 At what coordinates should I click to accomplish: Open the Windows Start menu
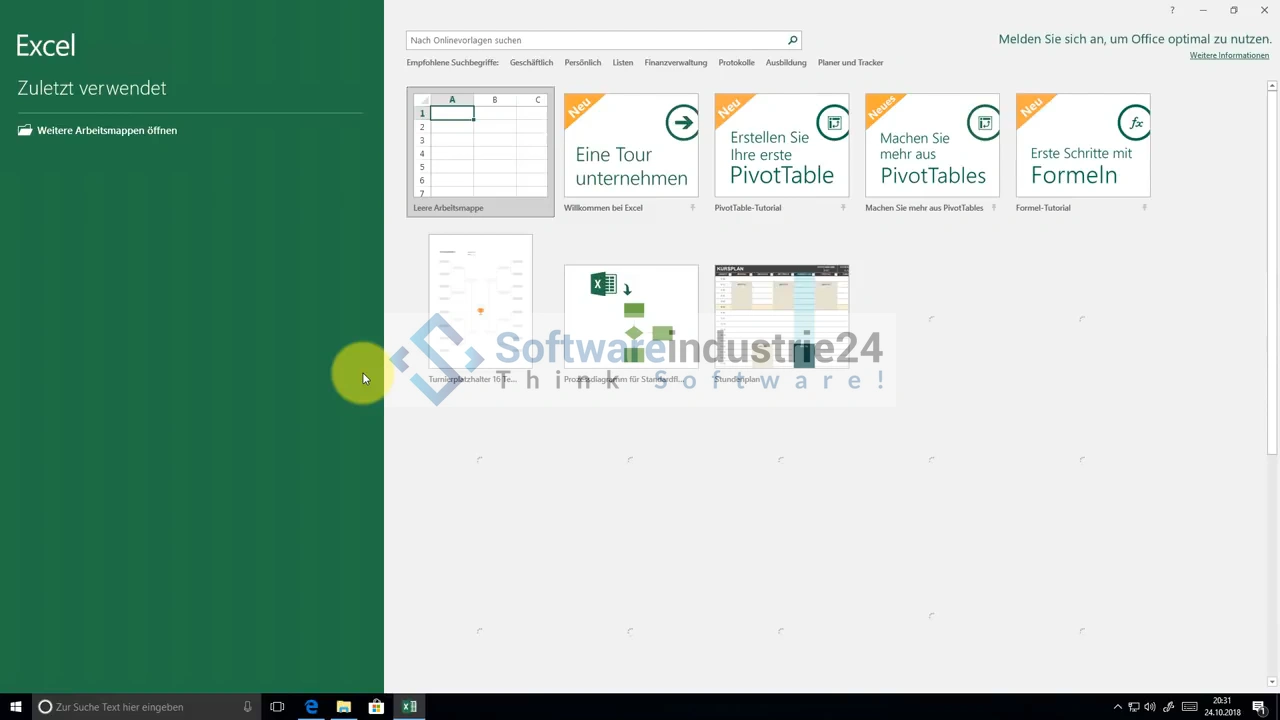[16, 707]
